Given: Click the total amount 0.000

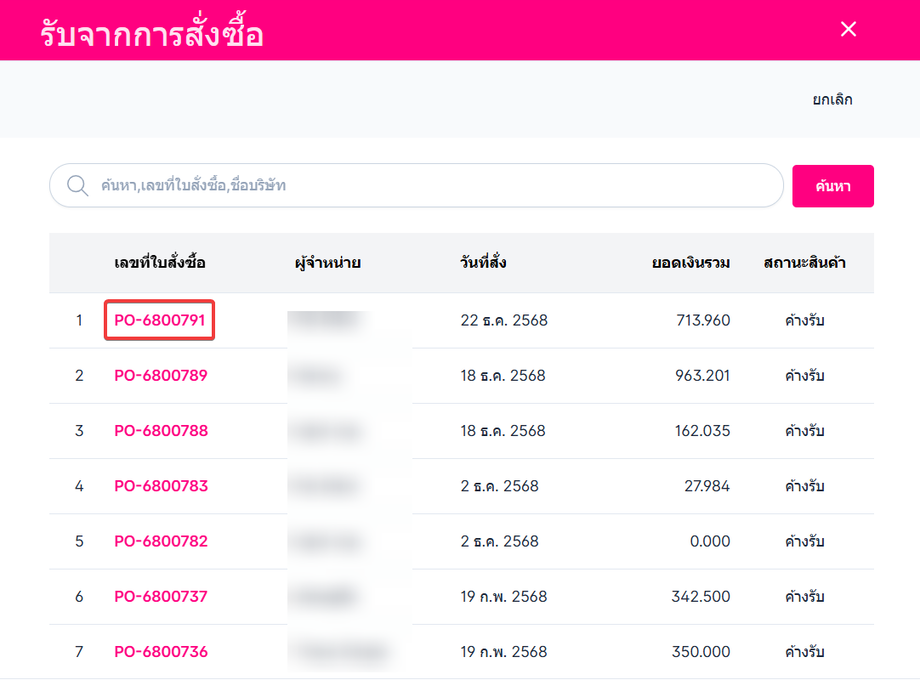Looking at the screenshot, I should click(x=710, y=541).
